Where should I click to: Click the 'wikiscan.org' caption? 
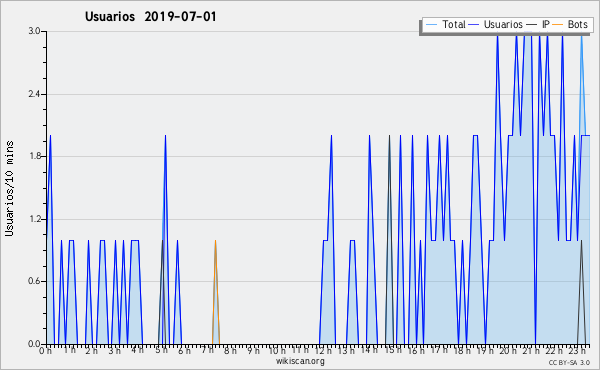tap(300, 361)
